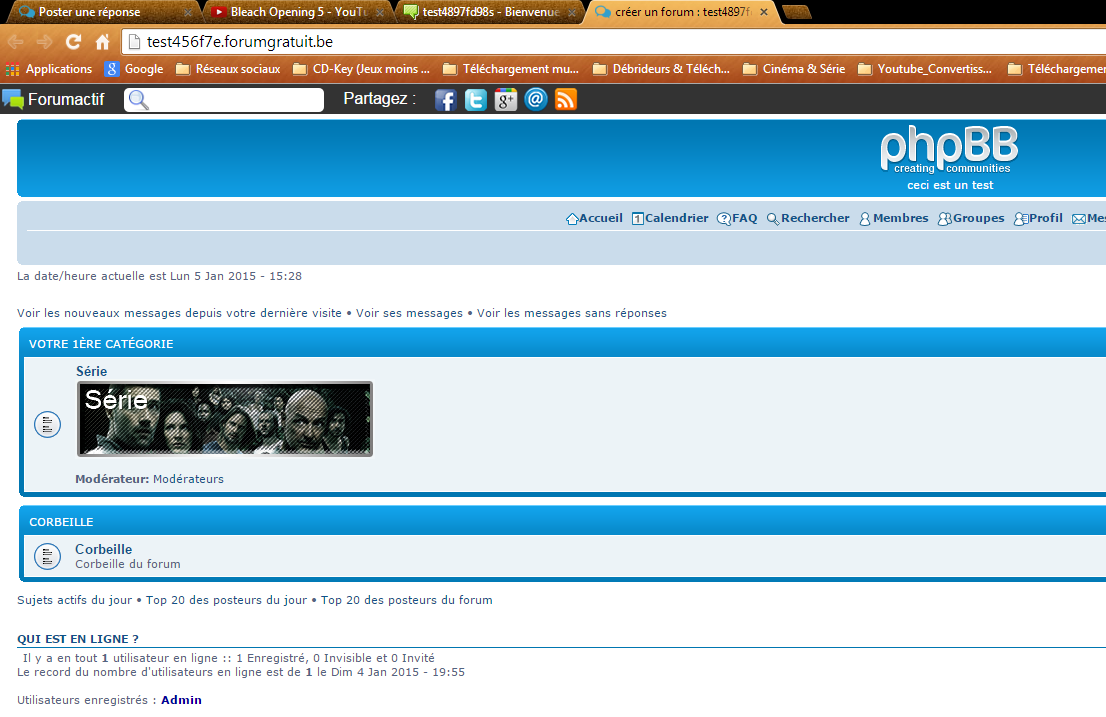The width and height of the screenshot is (1106, 717).
Task: Share forum by email icon
Action: (x=536, y=99)
